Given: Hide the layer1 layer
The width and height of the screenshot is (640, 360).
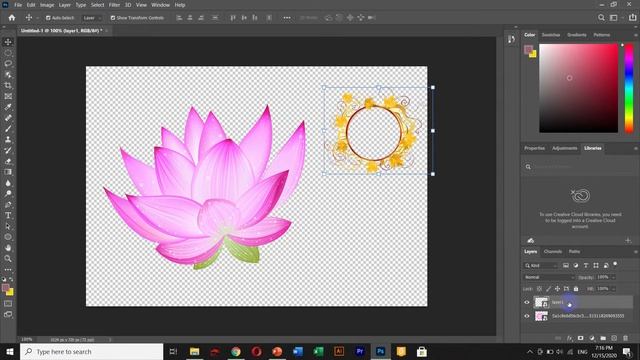Looking at the screenshot, I should coord(527,302).
